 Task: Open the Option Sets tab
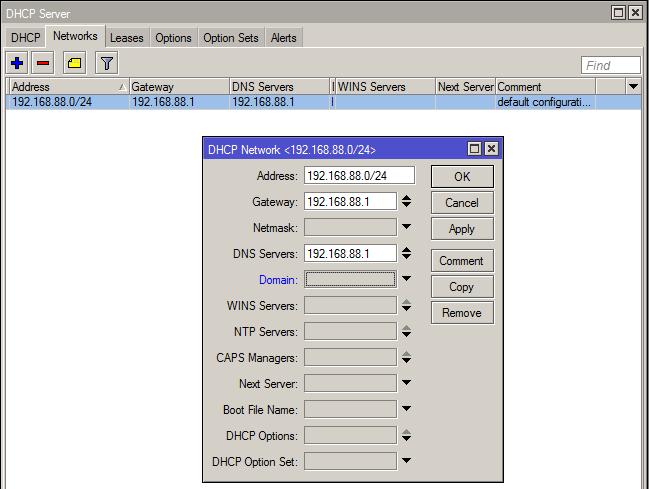231,38
